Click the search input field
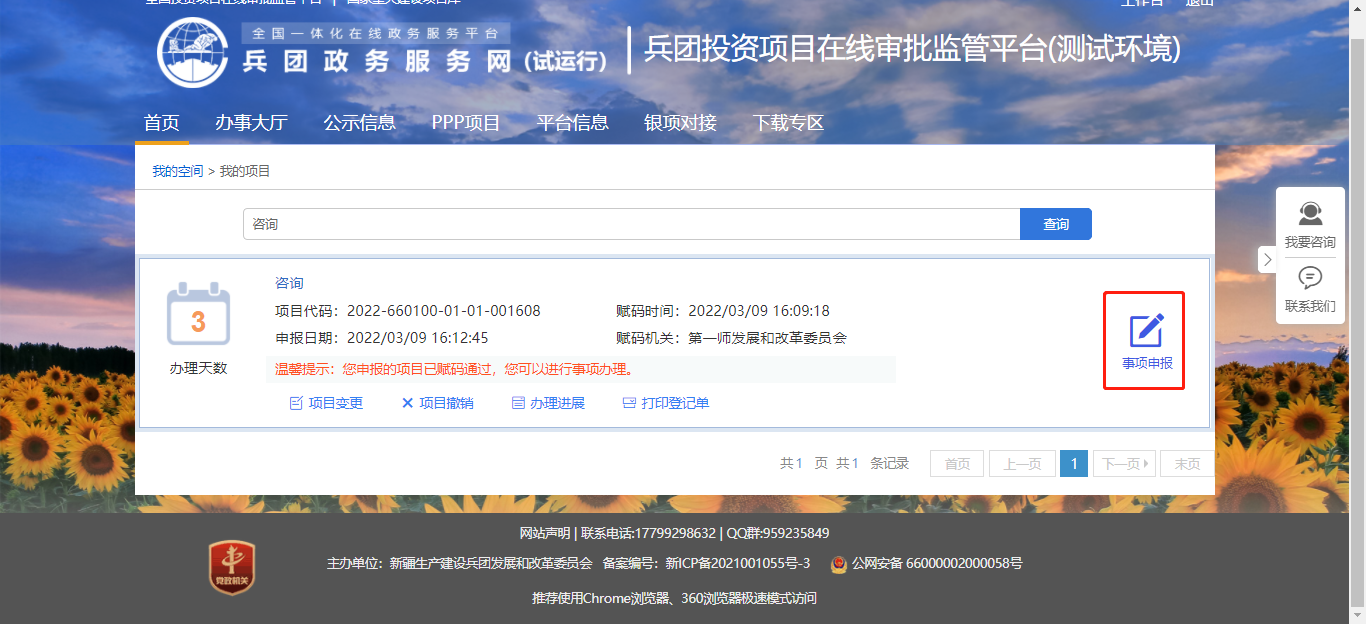The height and width of the screenshot is (624, 1366). (630, 224)
